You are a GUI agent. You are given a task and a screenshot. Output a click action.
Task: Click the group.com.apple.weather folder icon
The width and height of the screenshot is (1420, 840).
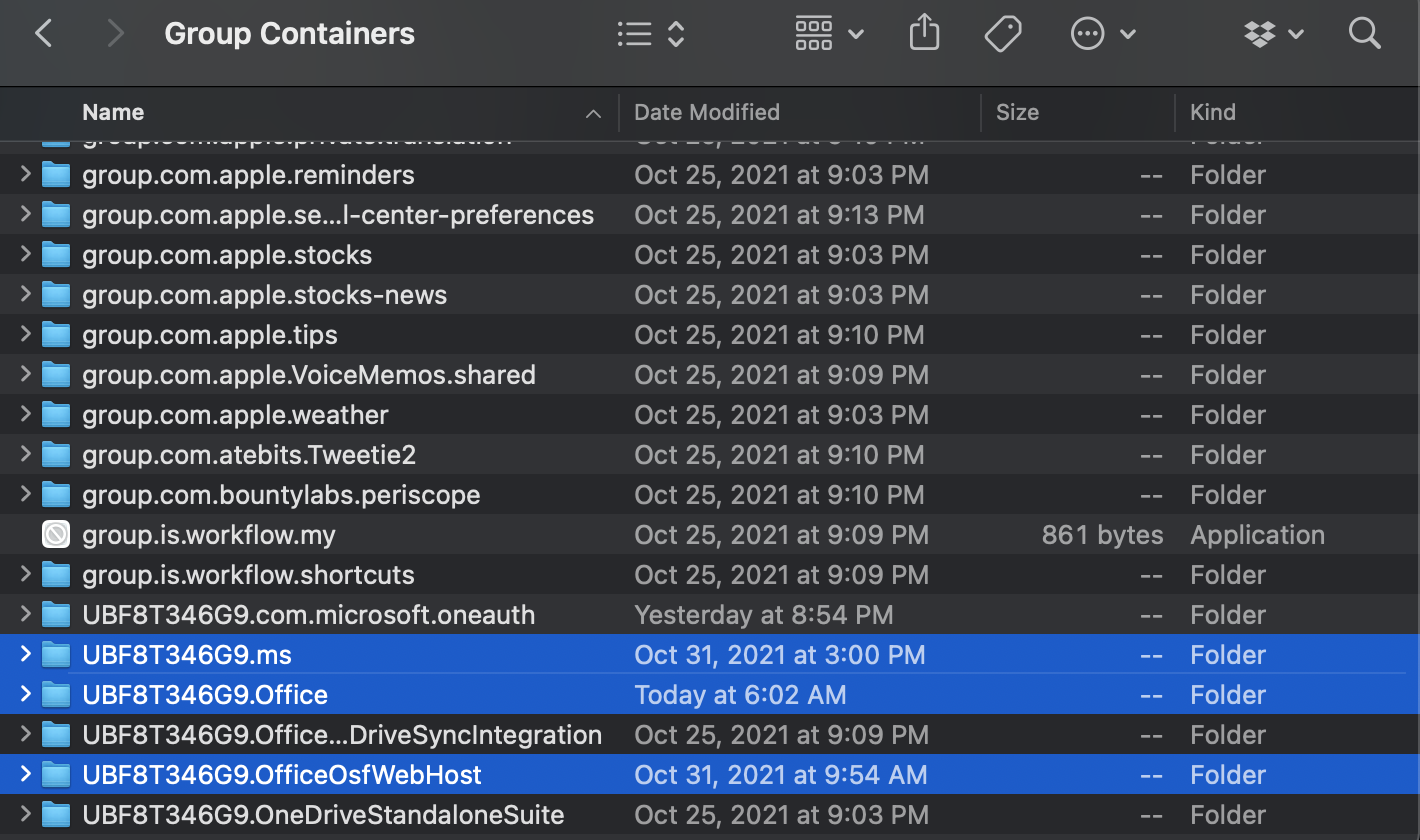[x=56, y=415]
